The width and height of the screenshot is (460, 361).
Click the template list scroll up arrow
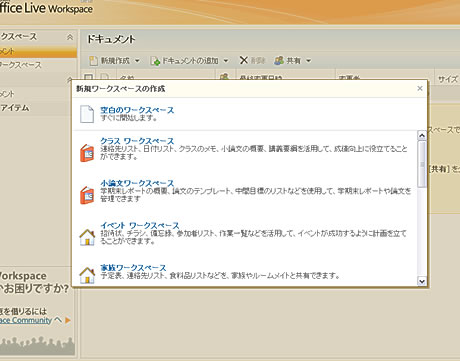point(422,135)
